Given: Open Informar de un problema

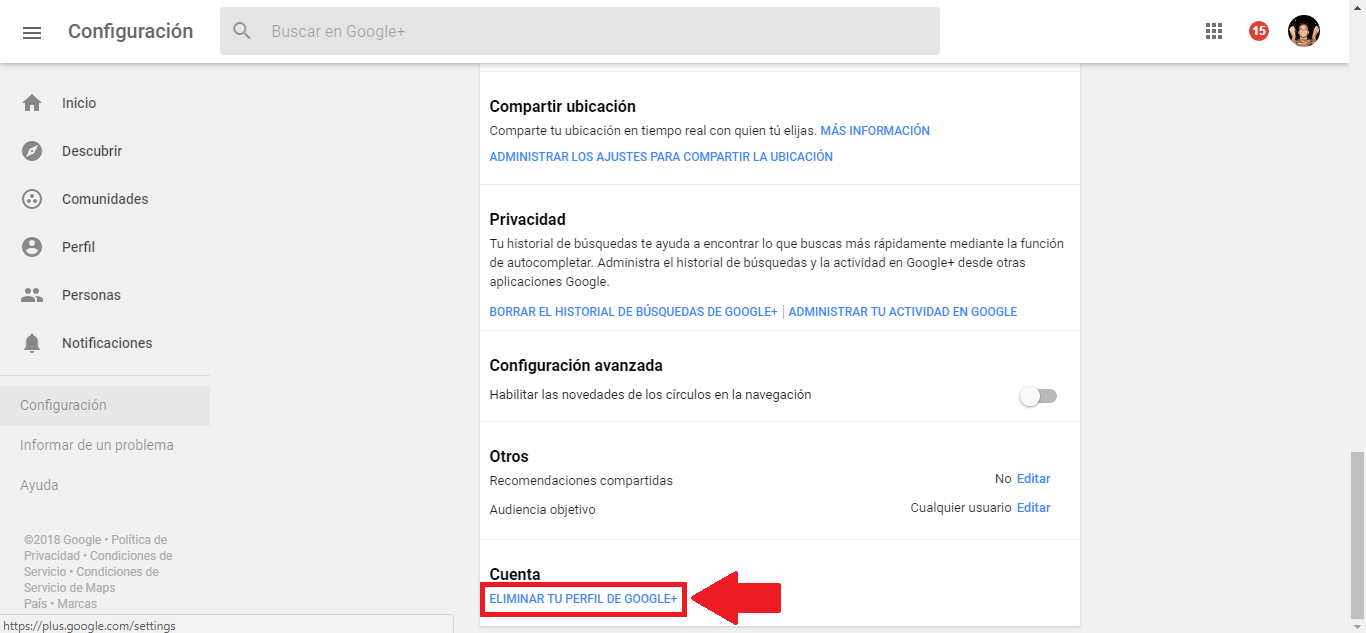Looking at the screenshot, I should (97, 445).
